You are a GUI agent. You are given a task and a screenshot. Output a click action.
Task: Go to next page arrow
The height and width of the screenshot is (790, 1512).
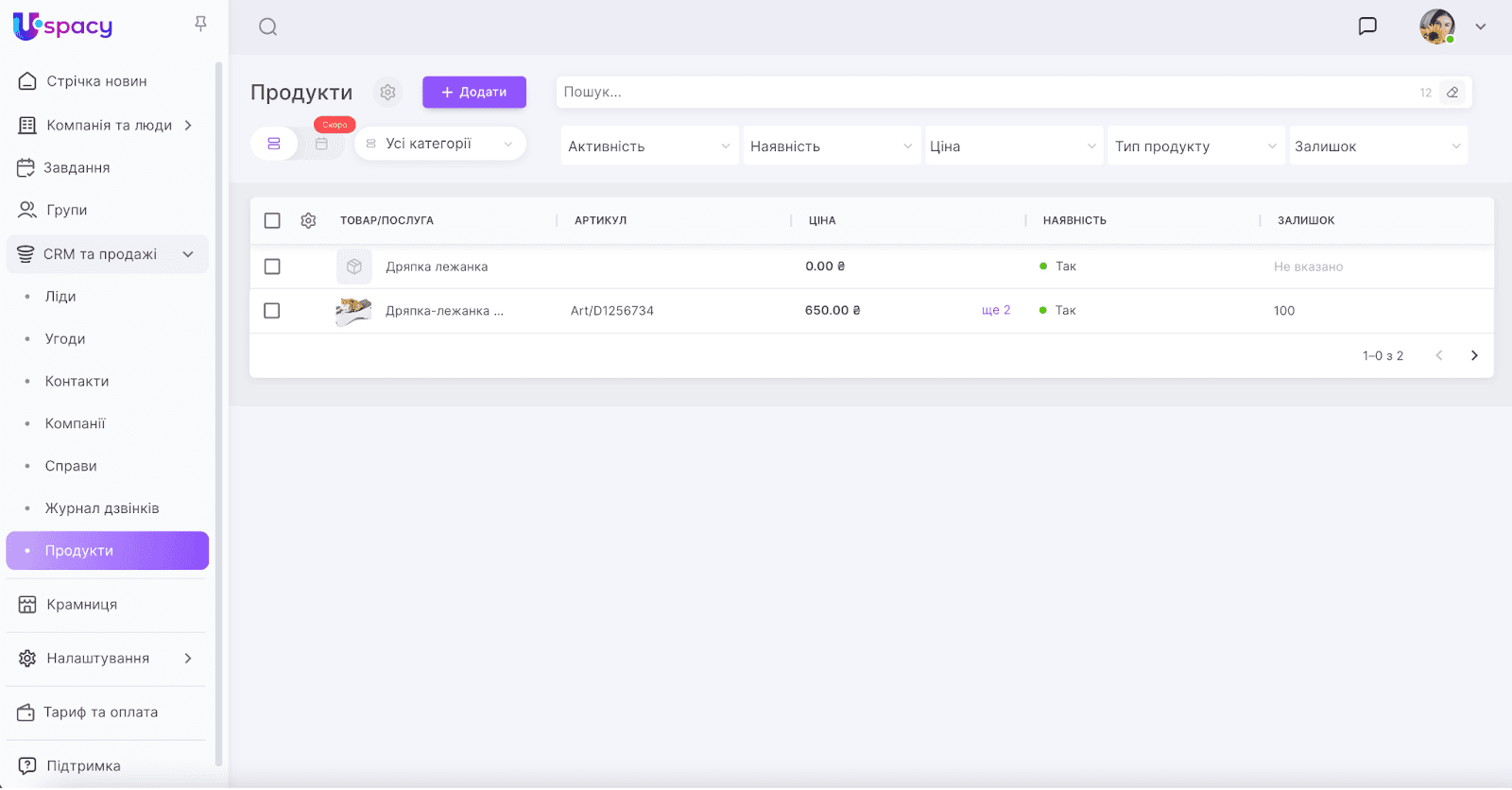click(x=1474, y=356)
